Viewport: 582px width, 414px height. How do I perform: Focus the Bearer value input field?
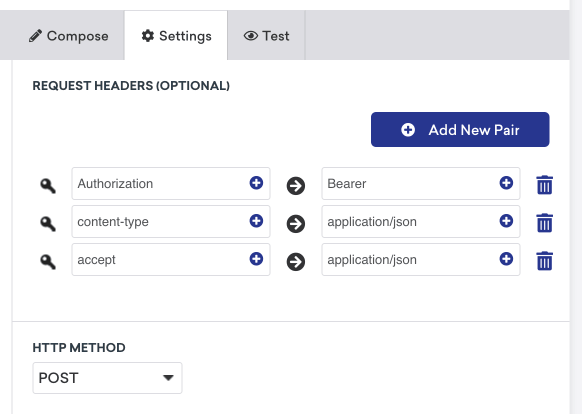421,183
